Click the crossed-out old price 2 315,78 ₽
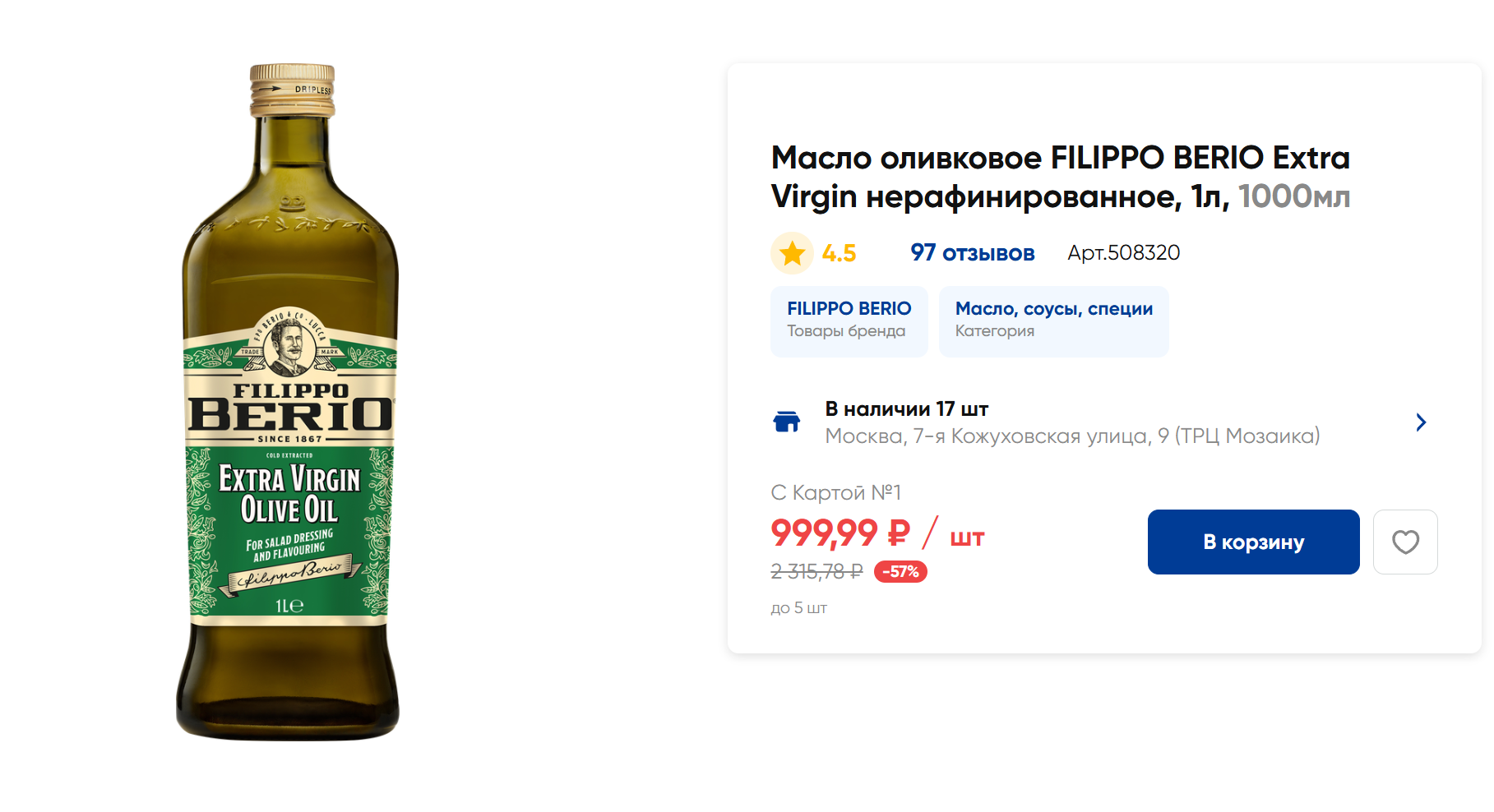Viewport: 1494px width, 812px height. (816, 572)
